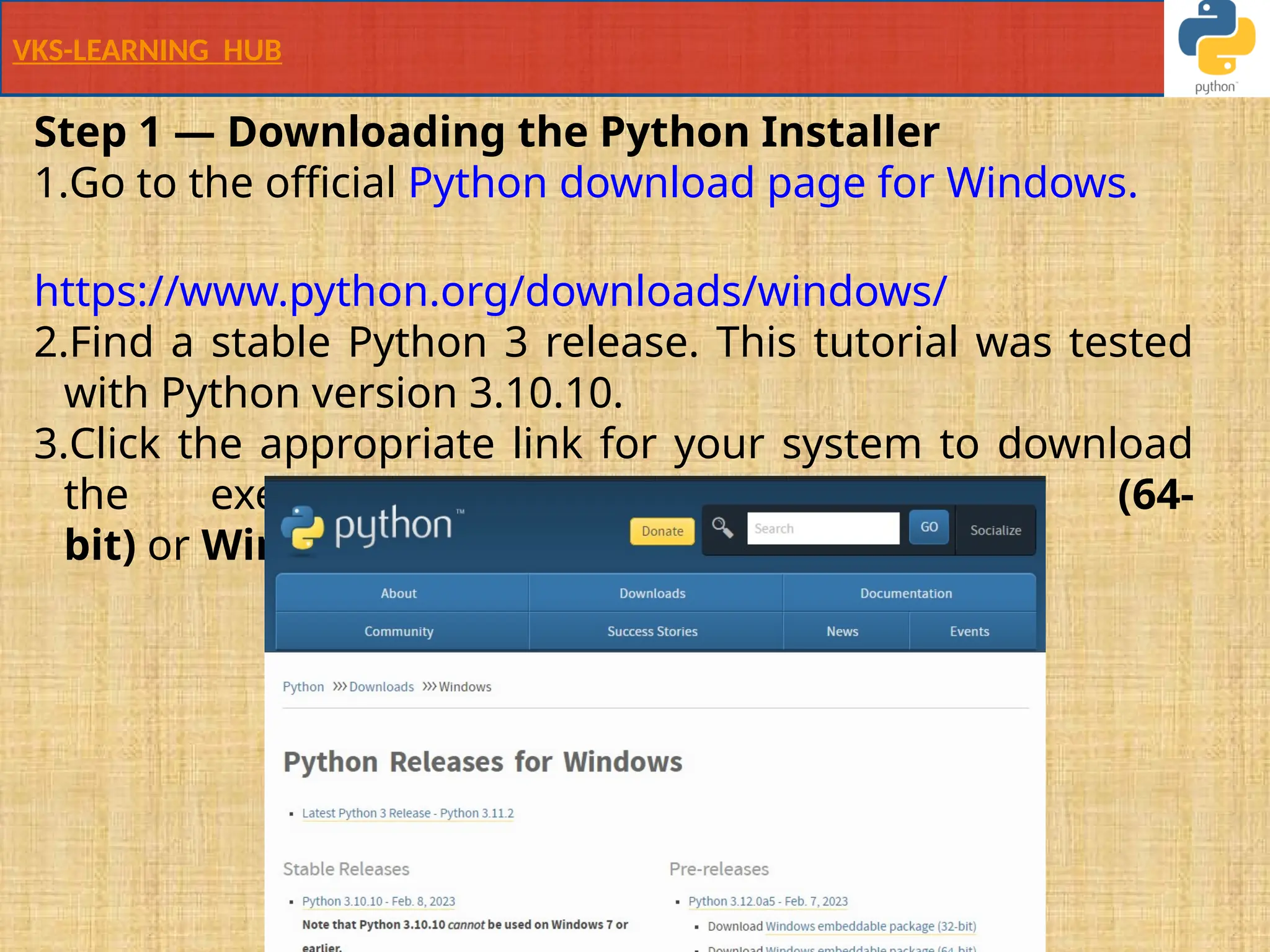The width and height of the screenshot is (1270, 952).
Task: Open 'Python 3.10.10 - Feb. 8, 2023' link
Action: (x=379, y=901)
